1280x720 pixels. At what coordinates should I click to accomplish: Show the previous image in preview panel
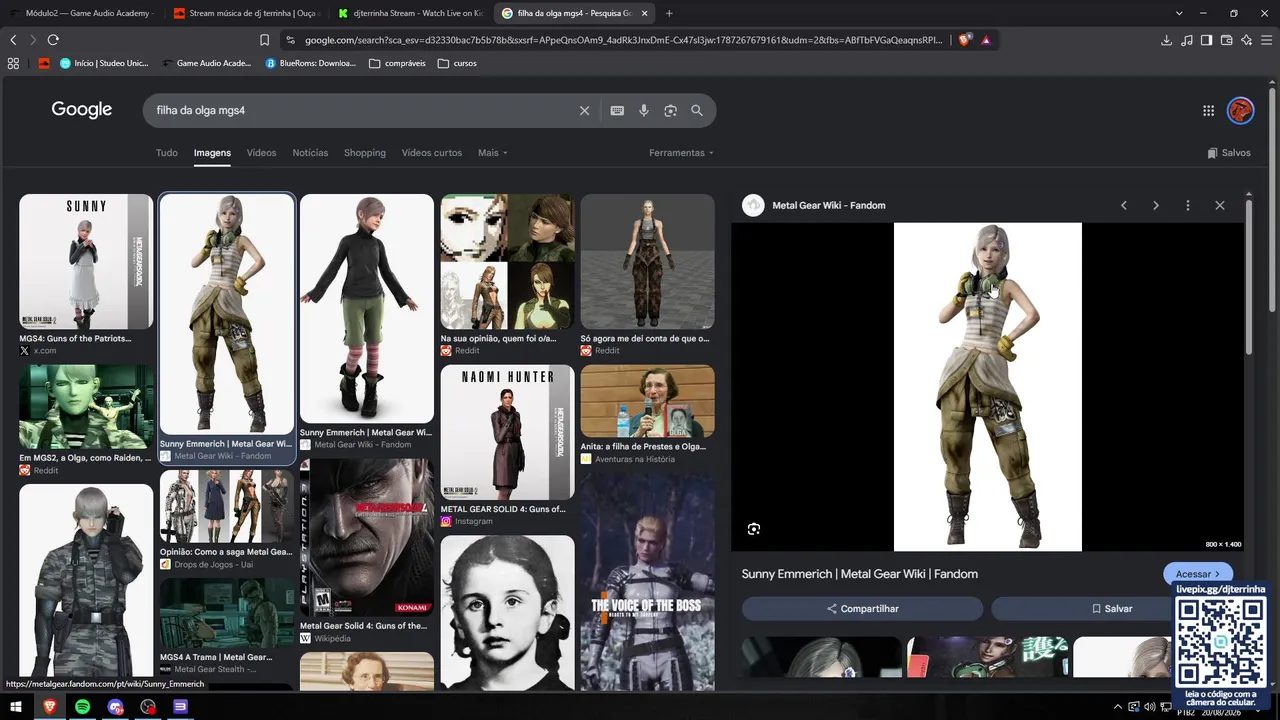coord(1124,205)
